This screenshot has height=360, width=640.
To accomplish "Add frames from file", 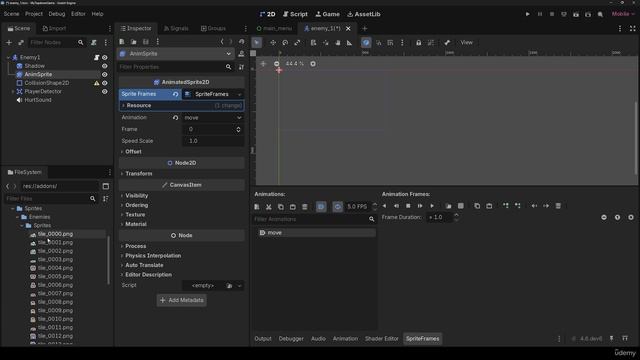I will coord(449,206).
